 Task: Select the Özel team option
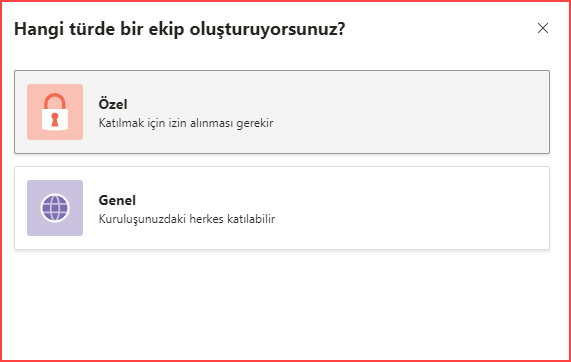(x=282, y=112)
